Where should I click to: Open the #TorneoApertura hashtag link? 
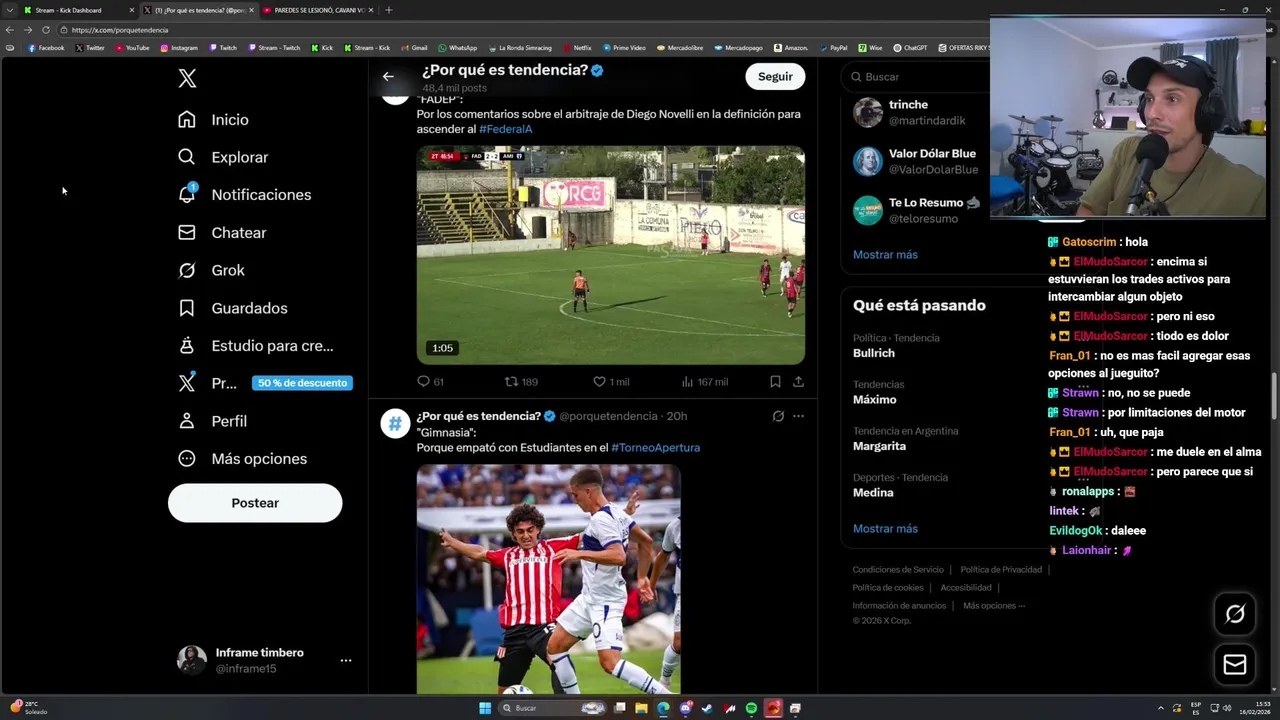(x=655, y=448)
